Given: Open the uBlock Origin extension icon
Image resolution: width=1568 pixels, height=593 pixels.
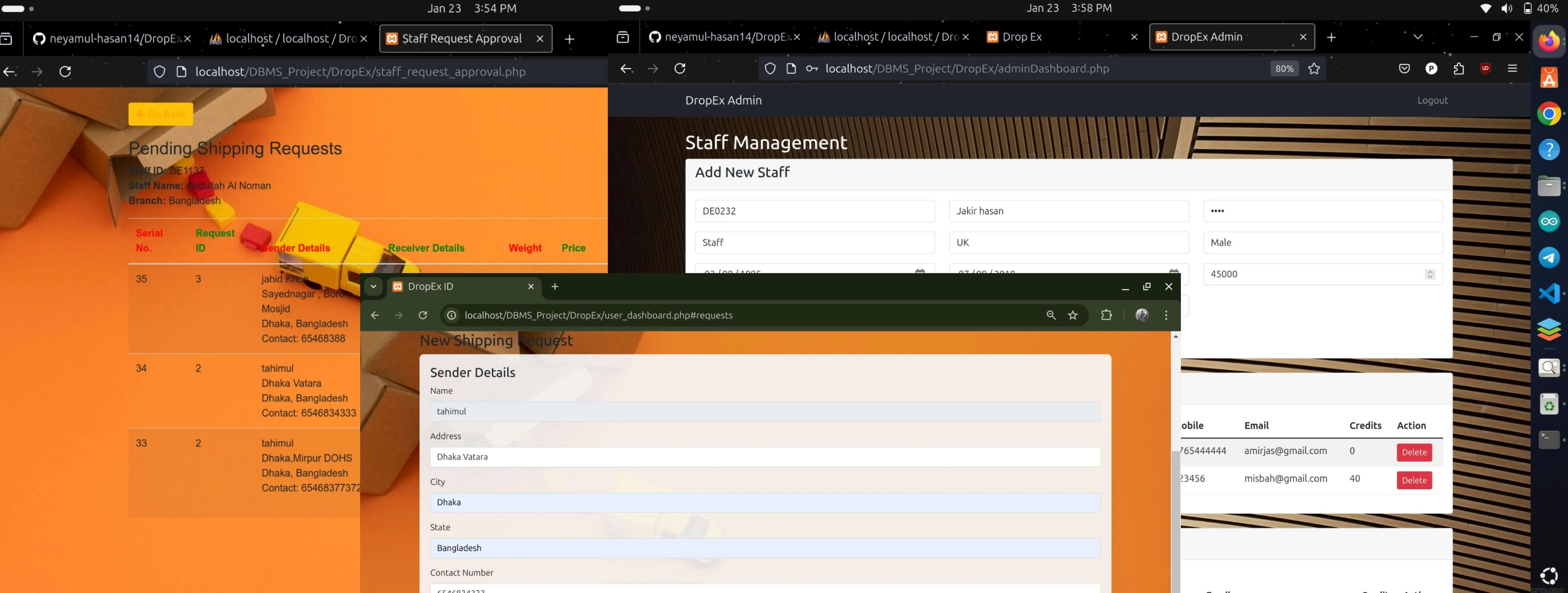Looking at the screenshot, I should coord(1485,69).
